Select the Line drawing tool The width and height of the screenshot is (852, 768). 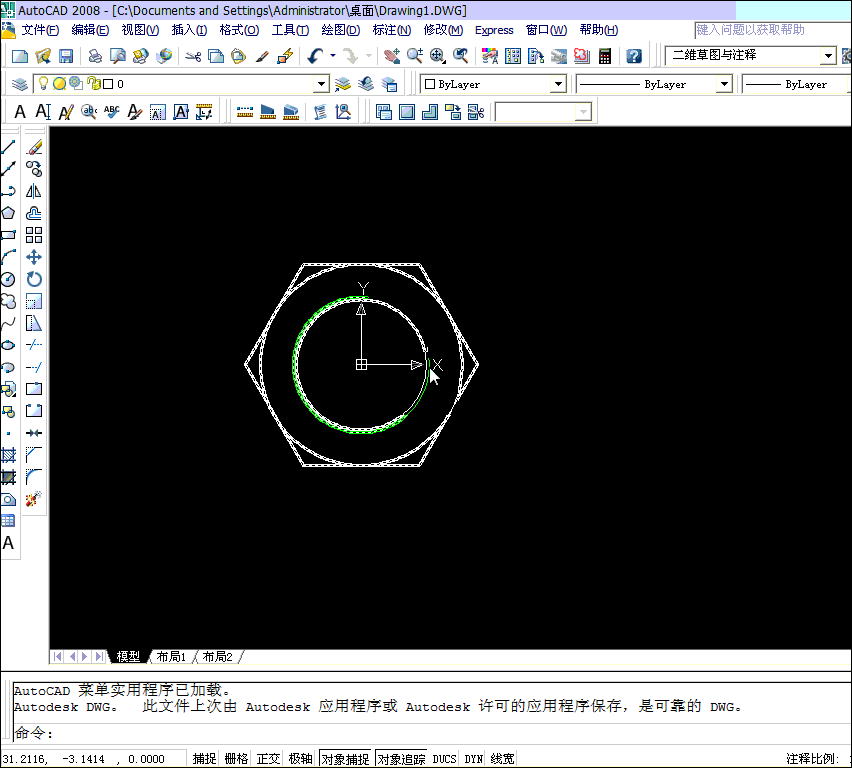coord(8,147)
